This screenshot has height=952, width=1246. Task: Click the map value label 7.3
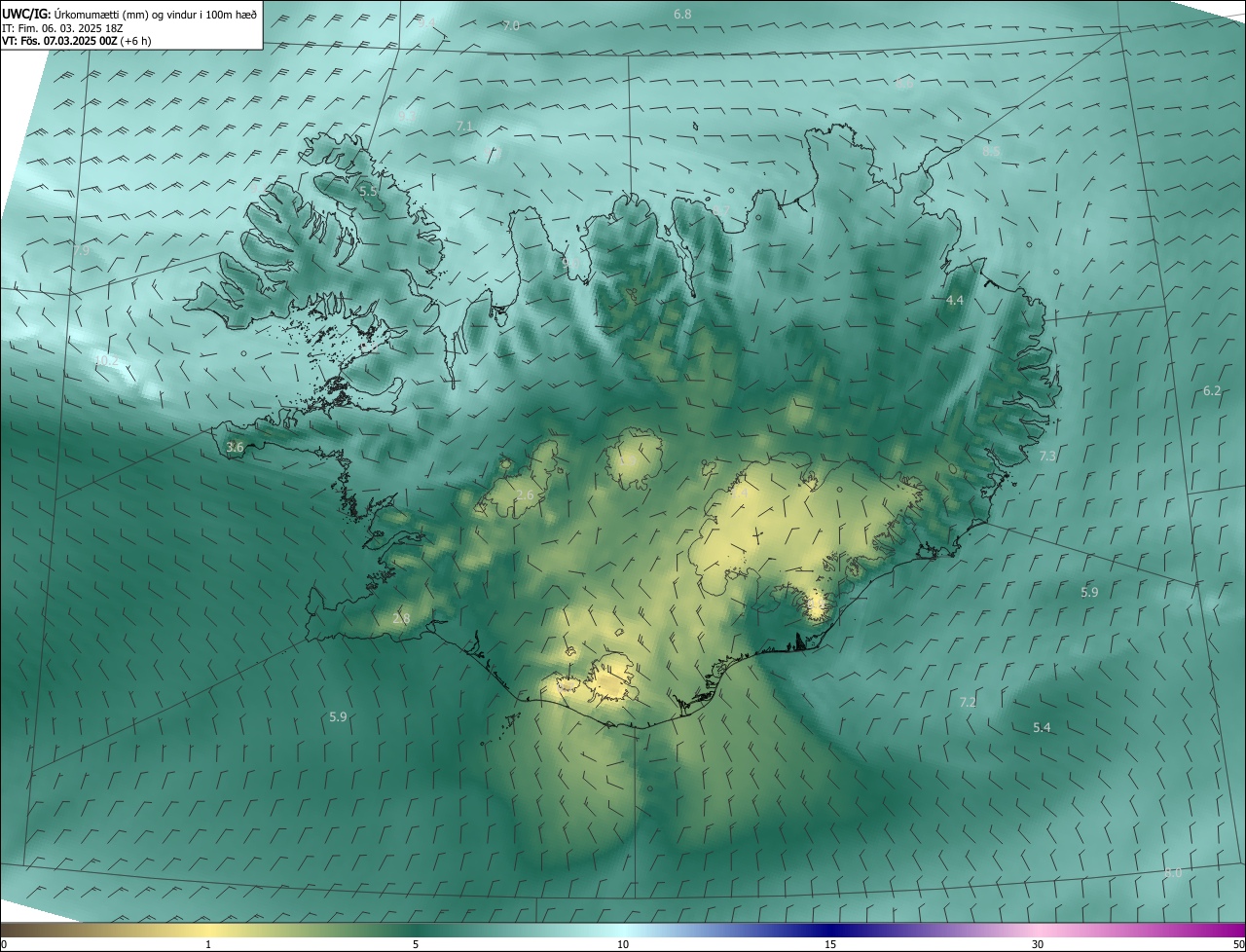tap(1047, 457)
